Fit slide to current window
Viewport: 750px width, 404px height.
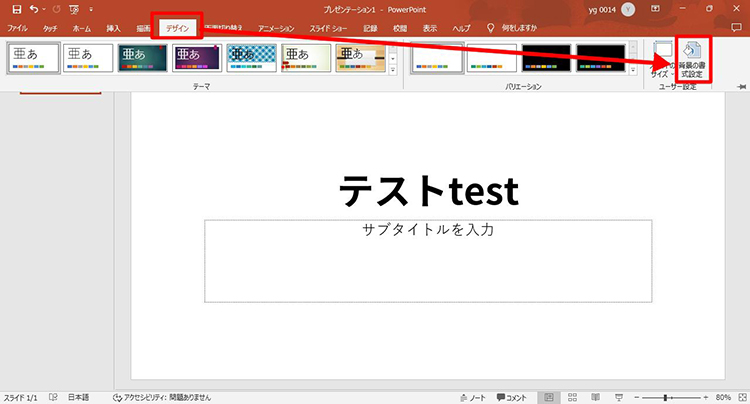pos(740,397)
